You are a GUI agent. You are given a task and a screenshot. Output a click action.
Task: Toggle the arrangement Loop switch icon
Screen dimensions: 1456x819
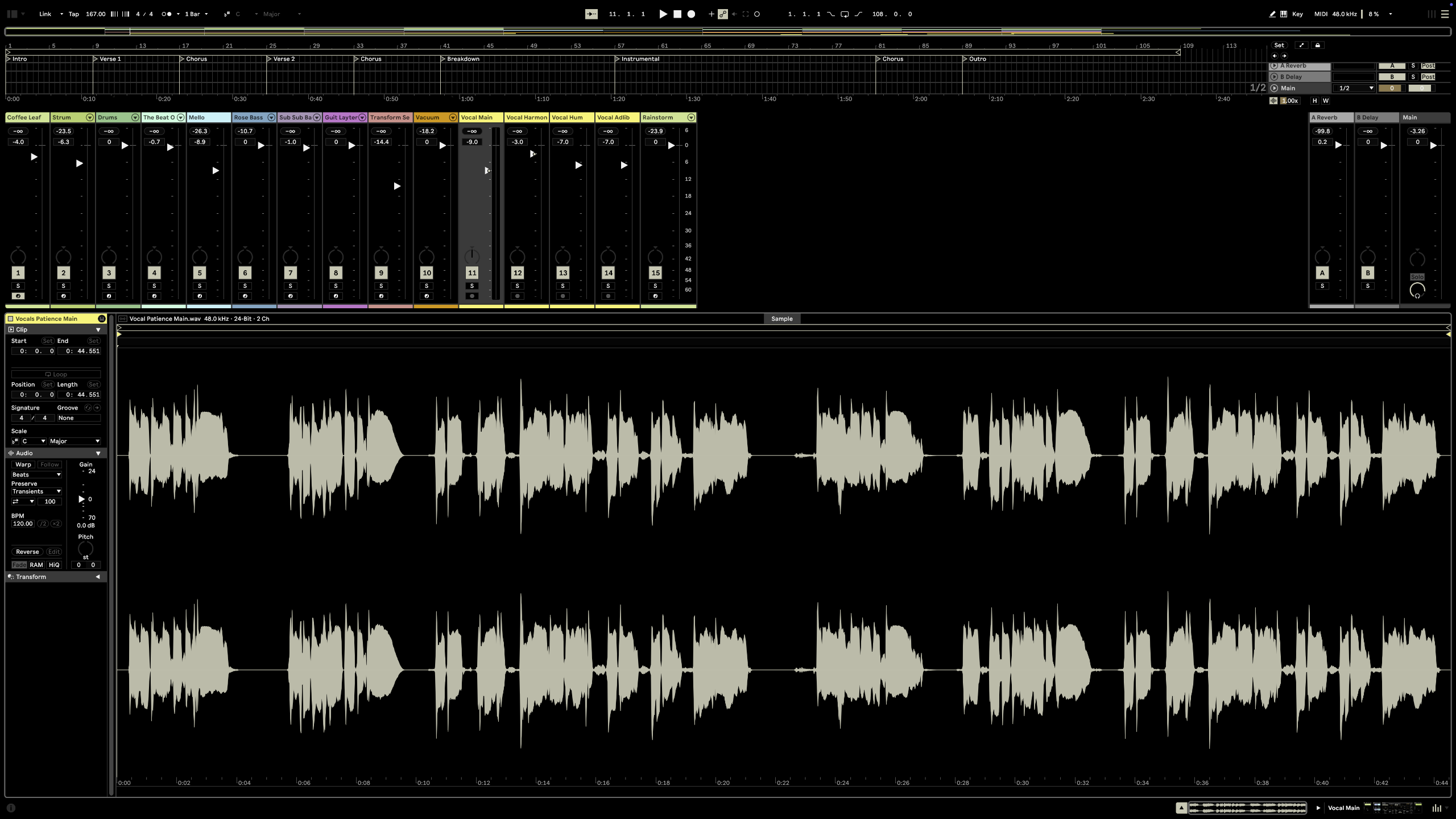[x=845, y=14]
